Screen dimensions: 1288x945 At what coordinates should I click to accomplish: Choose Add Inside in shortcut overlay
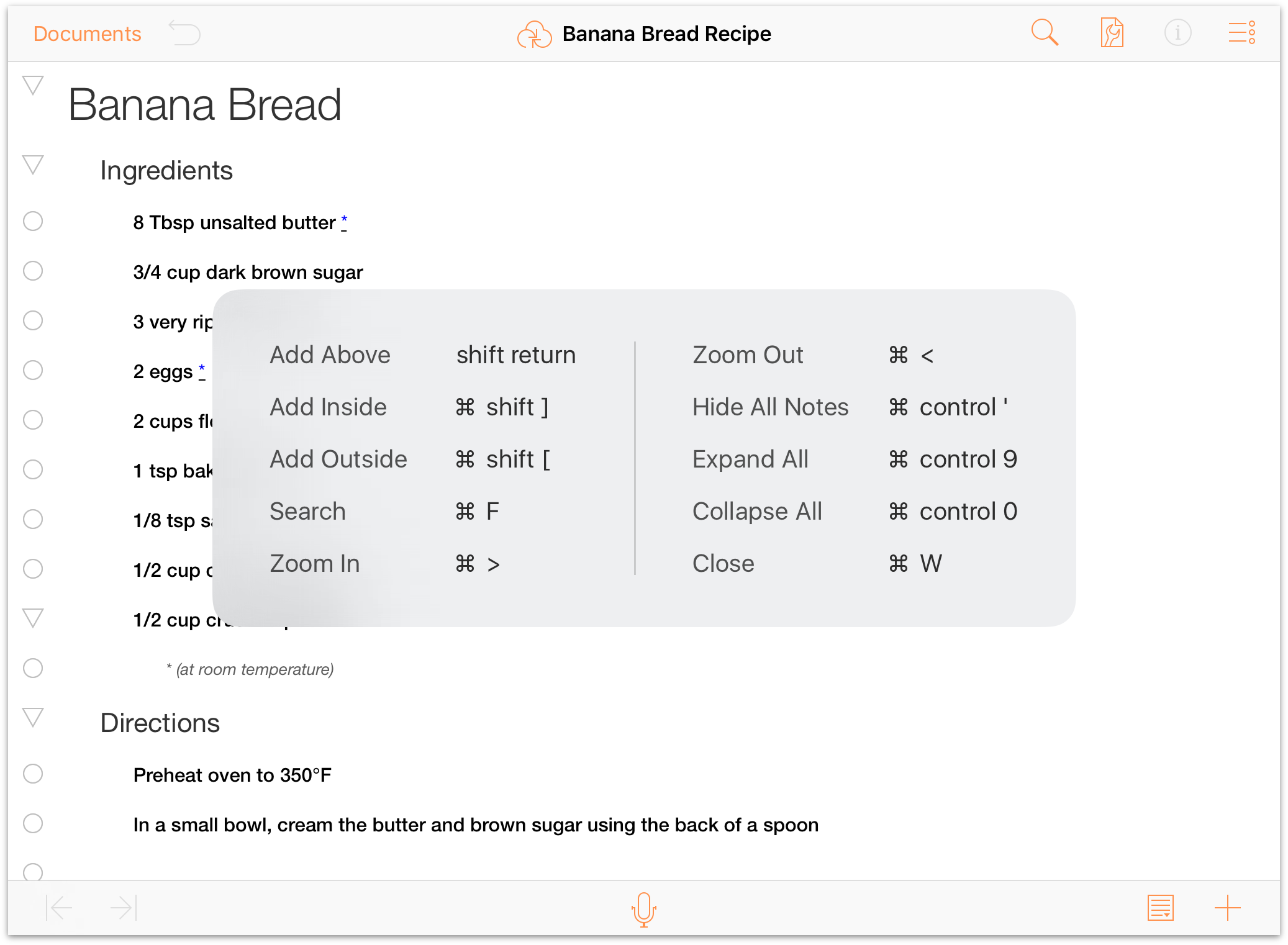(x=328, y=407)
